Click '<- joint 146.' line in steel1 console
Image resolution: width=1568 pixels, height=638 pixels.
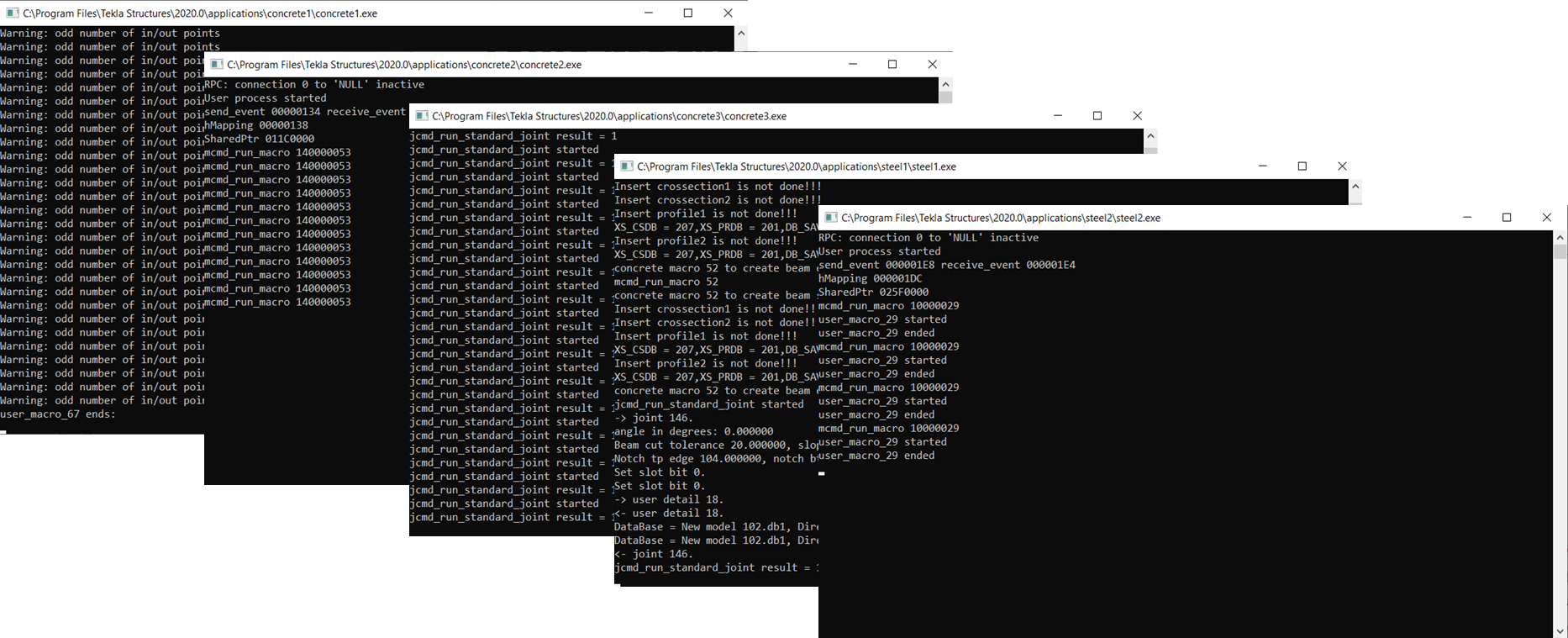coord(654,554)
